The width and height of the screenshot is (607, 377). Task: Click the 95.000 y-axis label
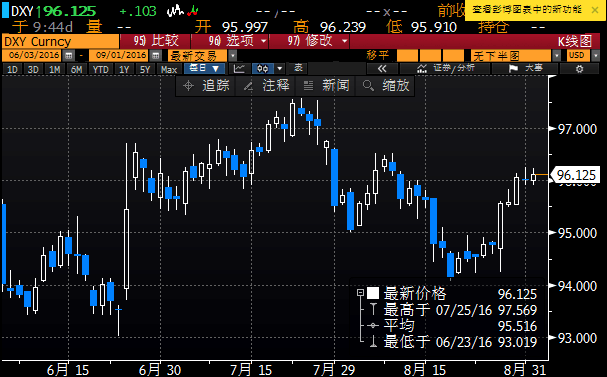click(577, 233)
